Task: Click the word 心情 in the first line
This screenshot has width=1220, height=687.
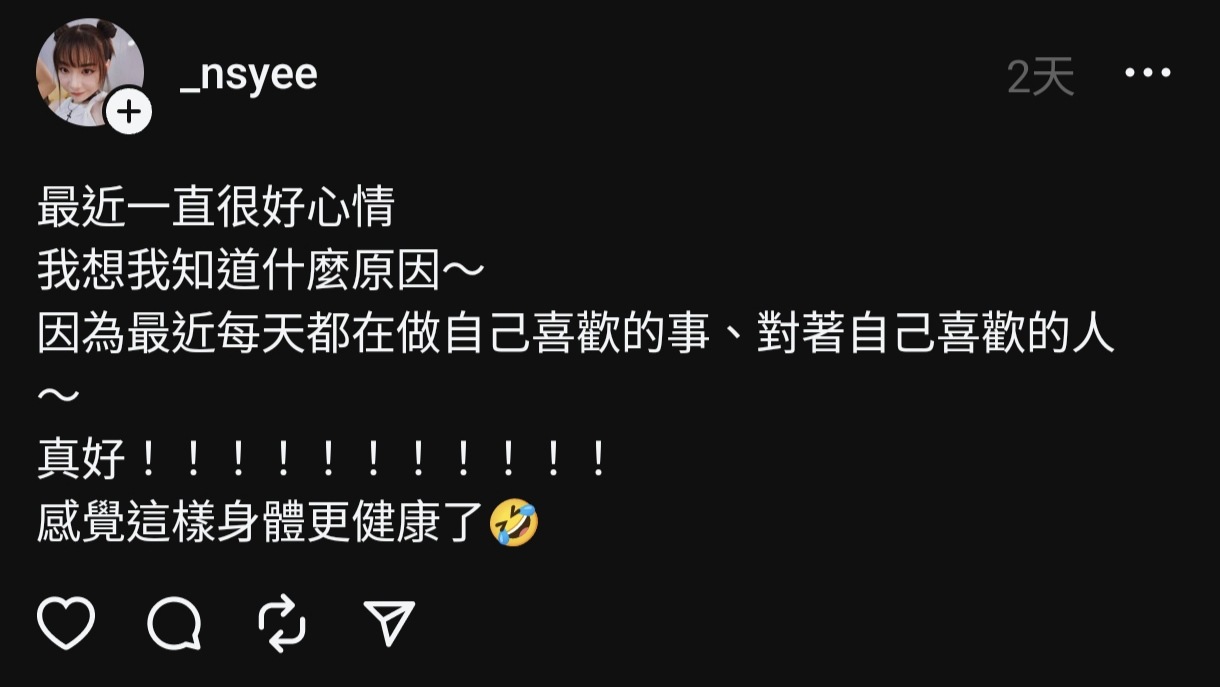Action: 351,207
